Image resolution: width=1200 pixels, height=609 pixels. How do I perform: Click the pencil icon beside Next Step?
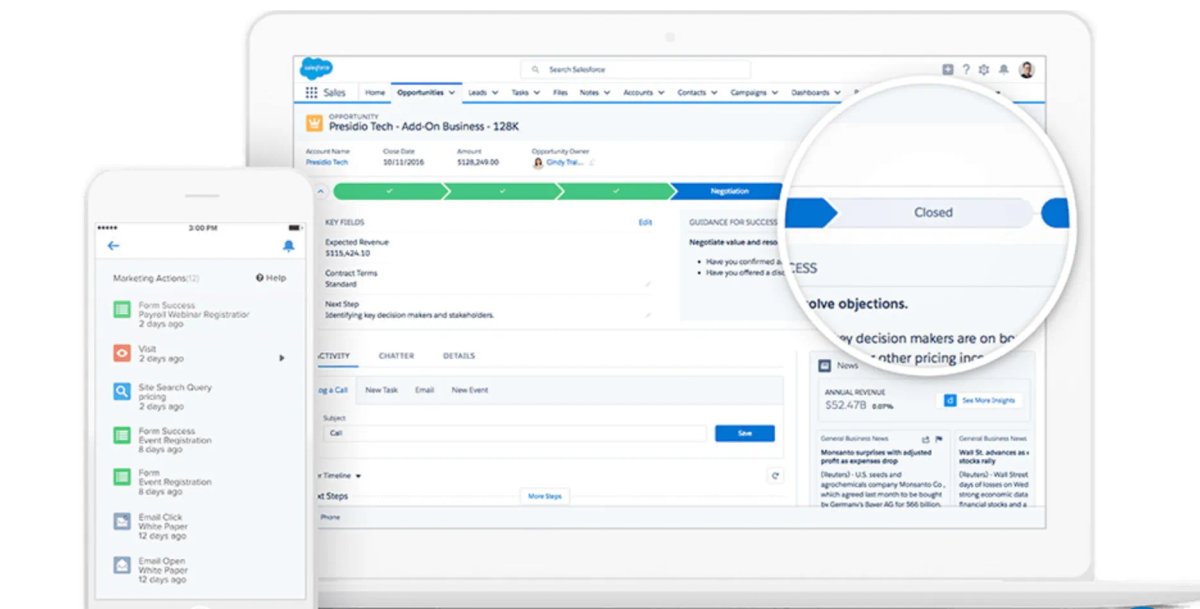click(x=647, y=315)
